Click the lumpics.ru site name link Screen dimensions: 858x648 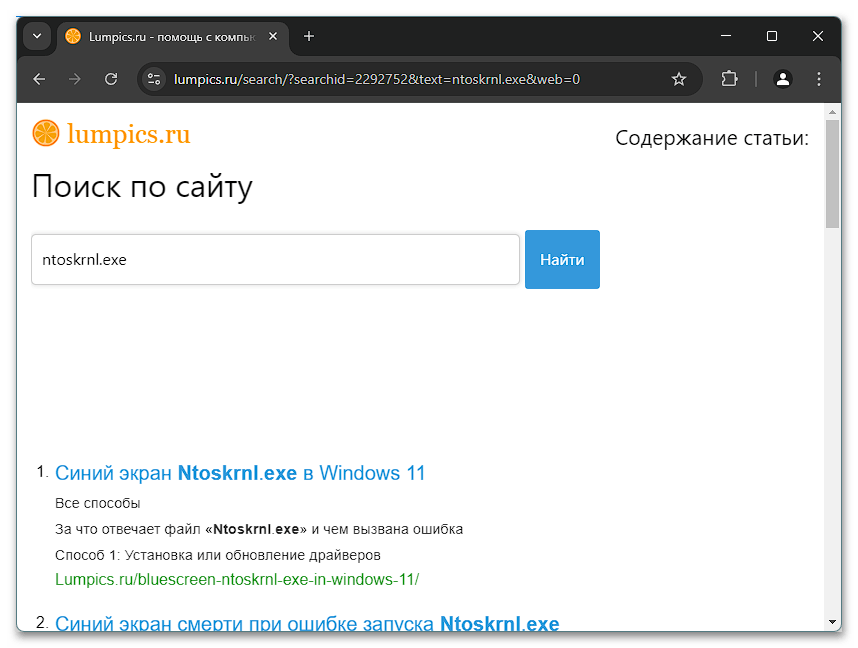click(x=129, y=134)
